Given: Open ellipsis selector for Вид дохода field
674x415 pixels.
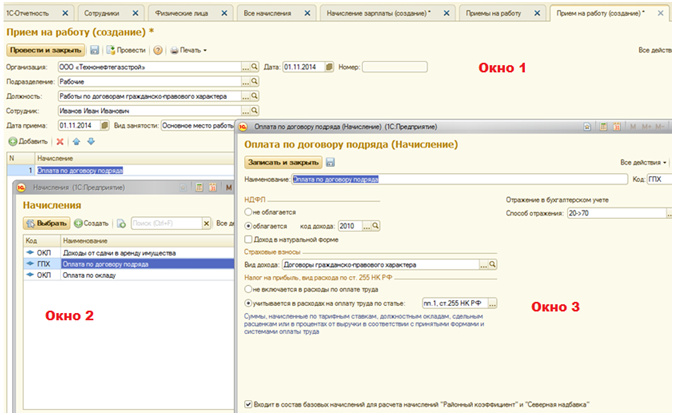Looking at the screenshot, I should coord(484,264).
